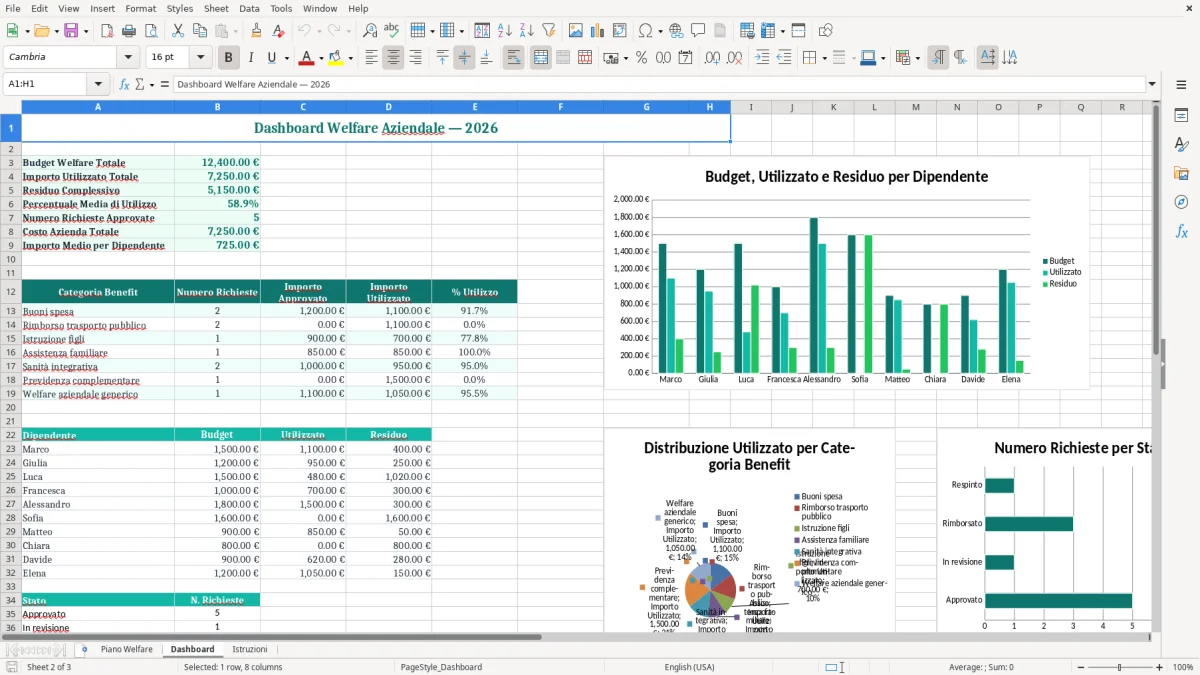Open background color dropdown arrow

pyautogui.click(x=350, y=58)
